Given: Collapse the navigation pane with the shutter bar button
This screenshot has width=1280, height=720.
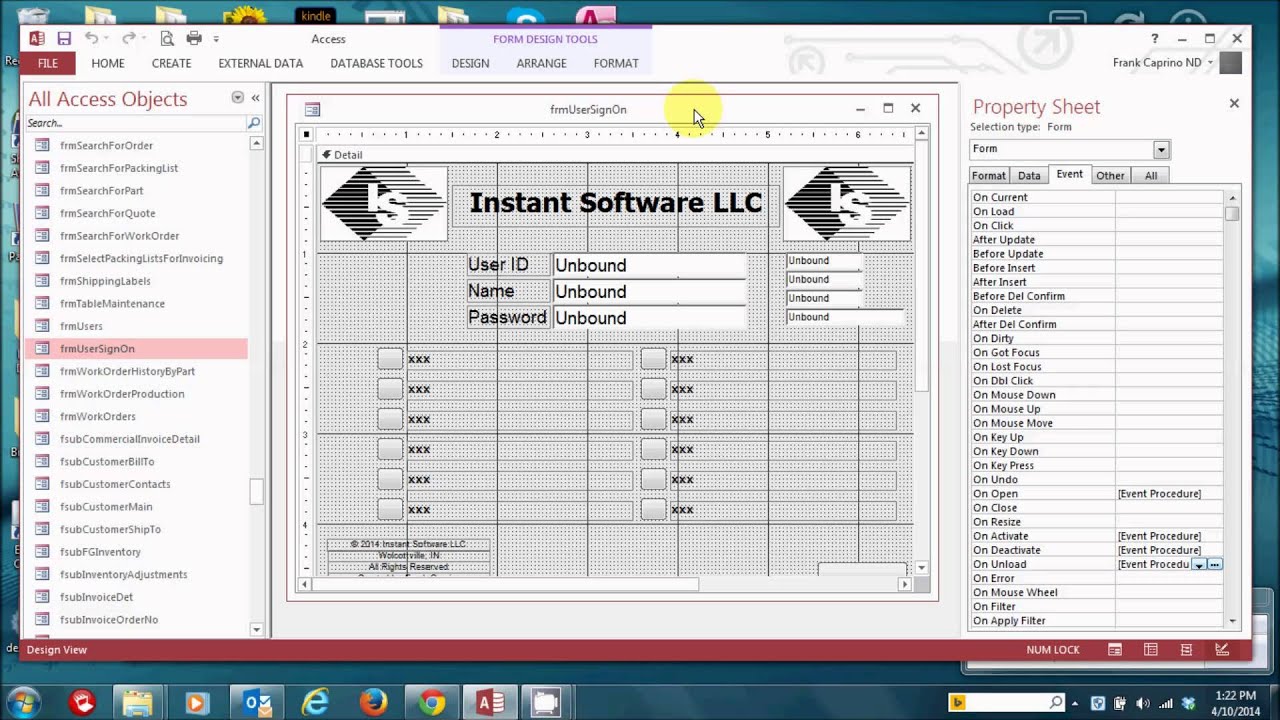Looking at the screenshot, I should 256,98.
